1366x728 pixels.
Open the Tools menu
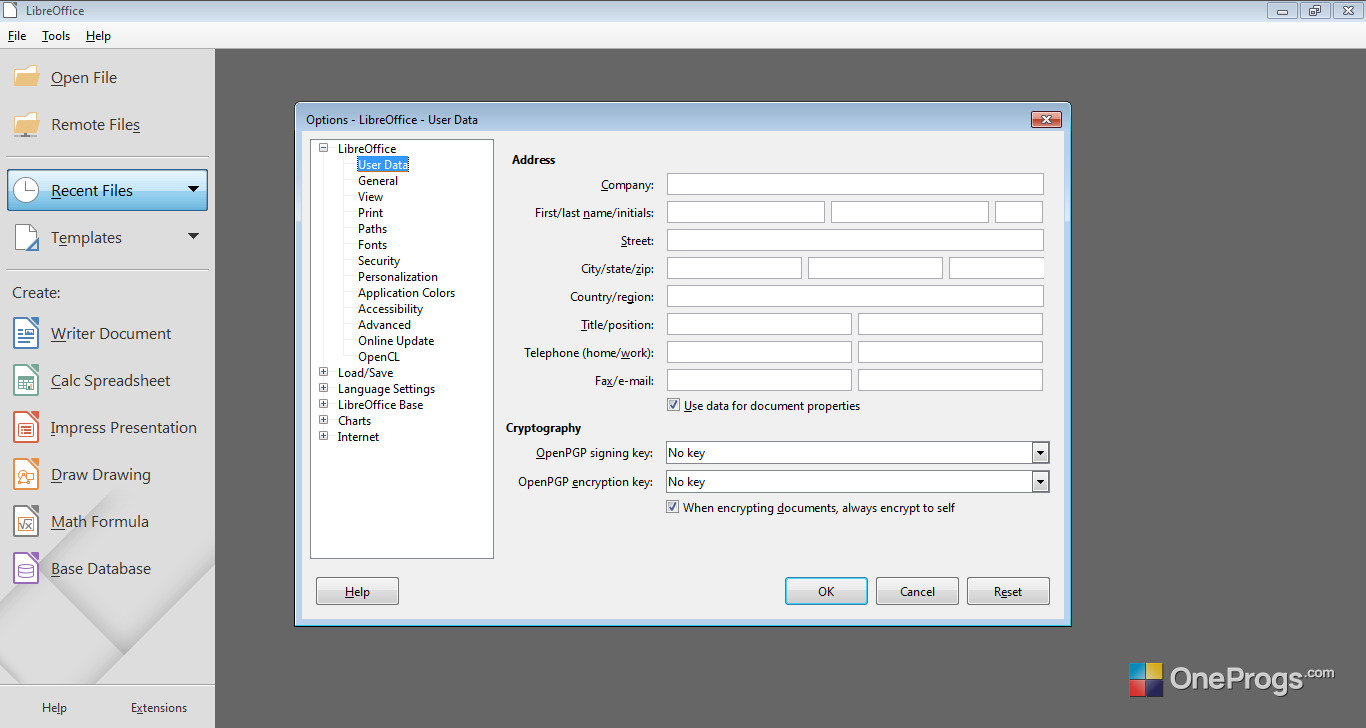[x=56, y=35]
